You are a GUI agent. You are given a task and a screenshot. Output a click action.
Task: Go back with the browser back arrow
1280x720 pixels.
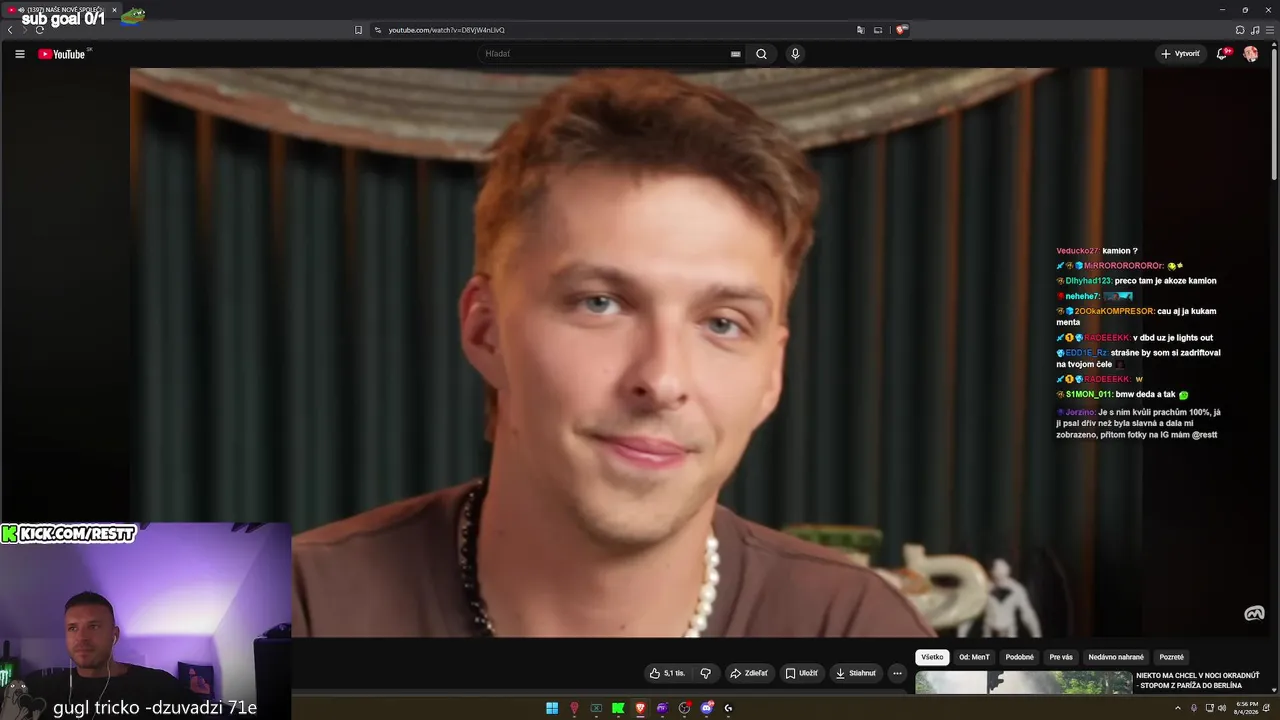(x=10, y=30)
